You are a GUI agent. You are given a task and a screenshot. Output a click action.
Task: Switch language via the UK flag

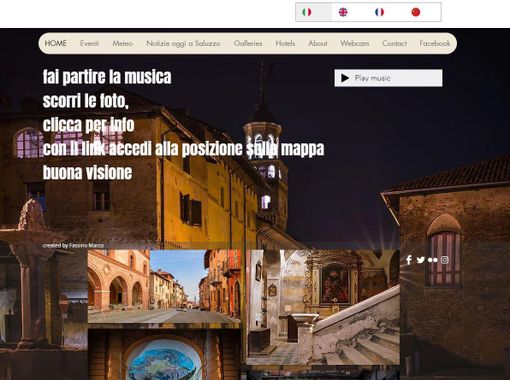343,12
